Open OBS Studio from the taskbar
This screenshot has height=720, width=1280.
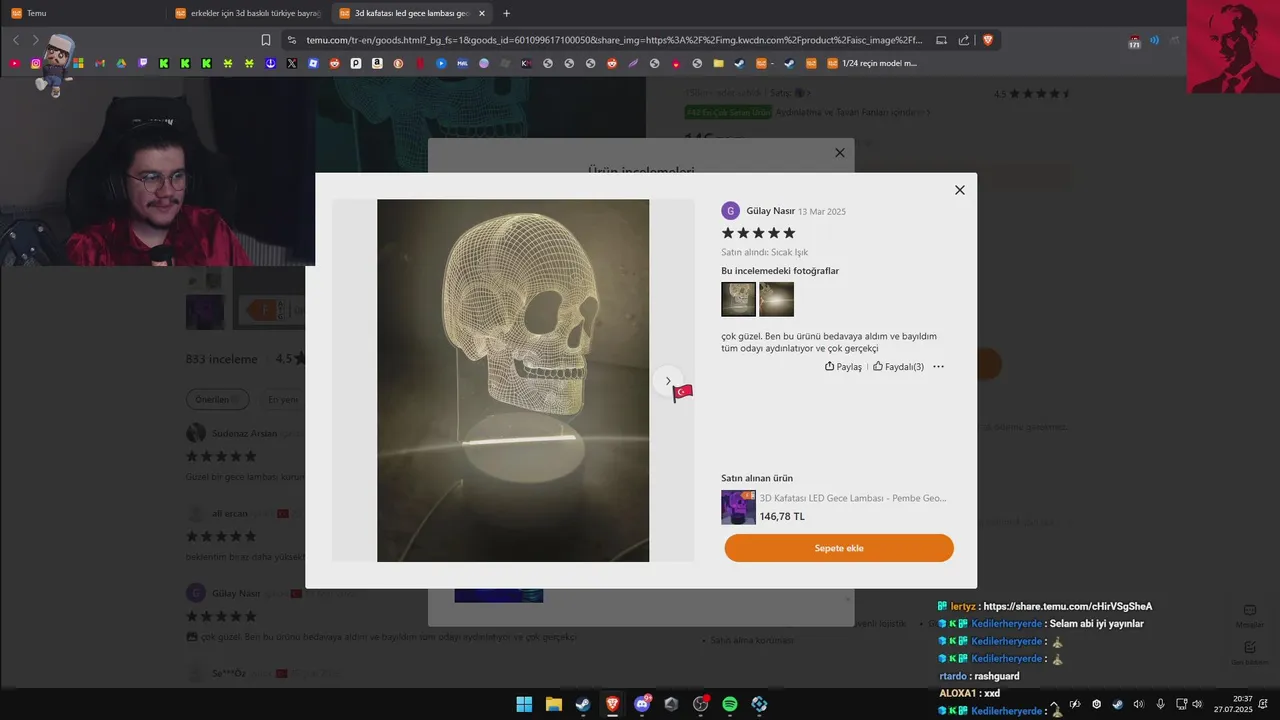(700, 704)
